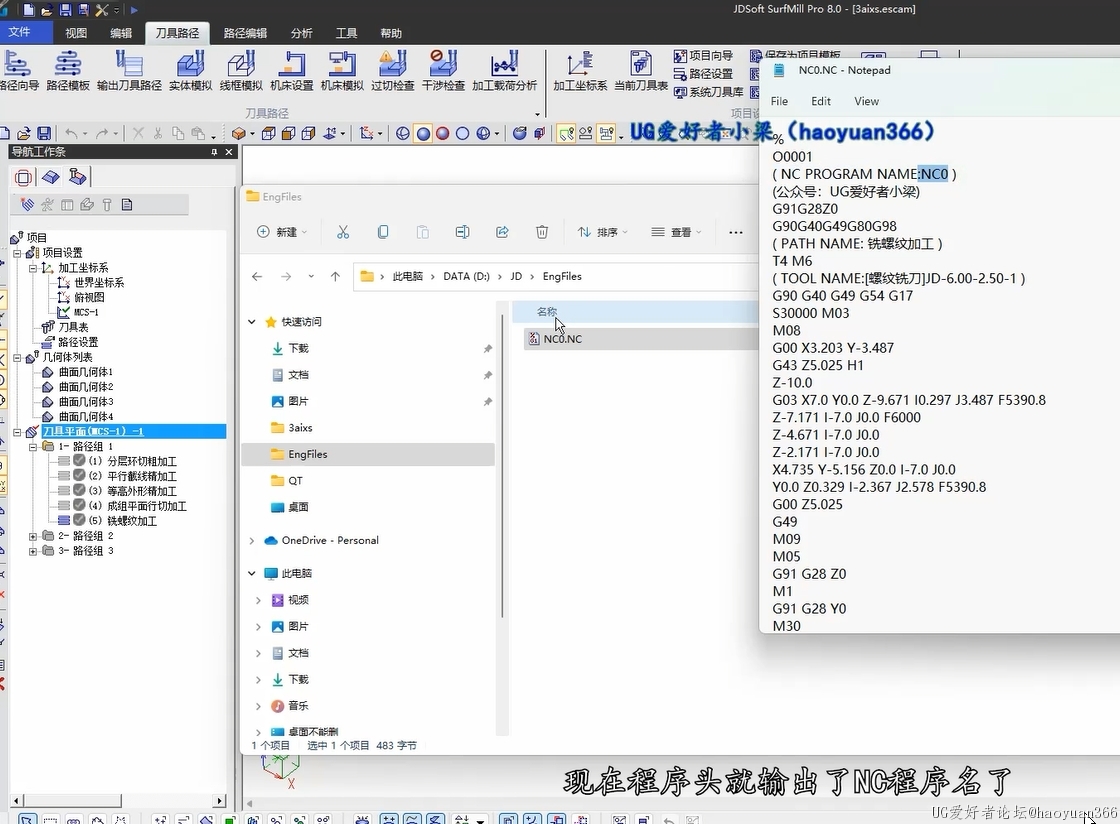
Task: Open Notepad View menu
Action: click(x=866, y=101)
